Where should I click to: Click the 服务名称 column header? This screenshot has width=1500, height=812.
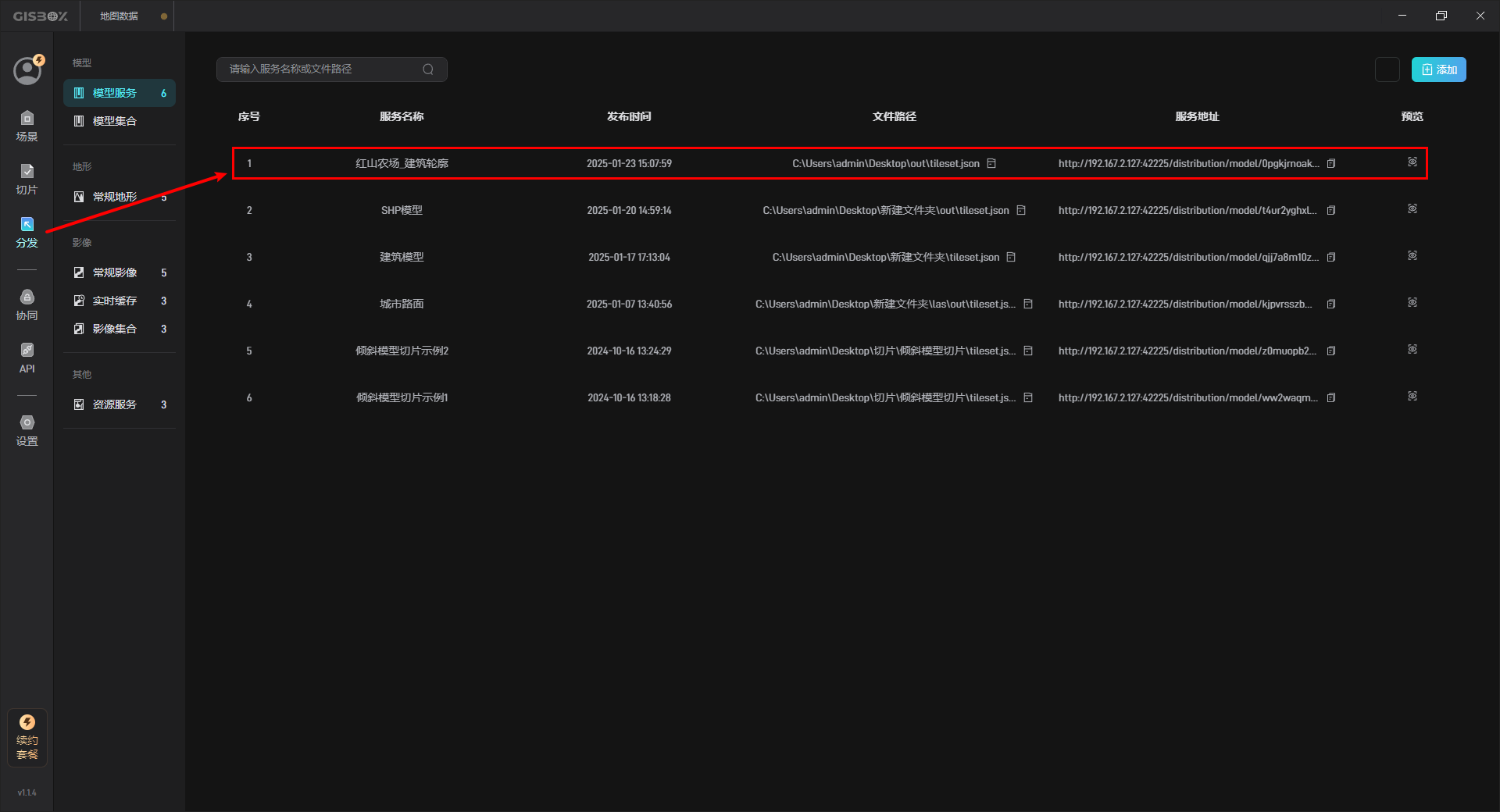coord(402,116)
